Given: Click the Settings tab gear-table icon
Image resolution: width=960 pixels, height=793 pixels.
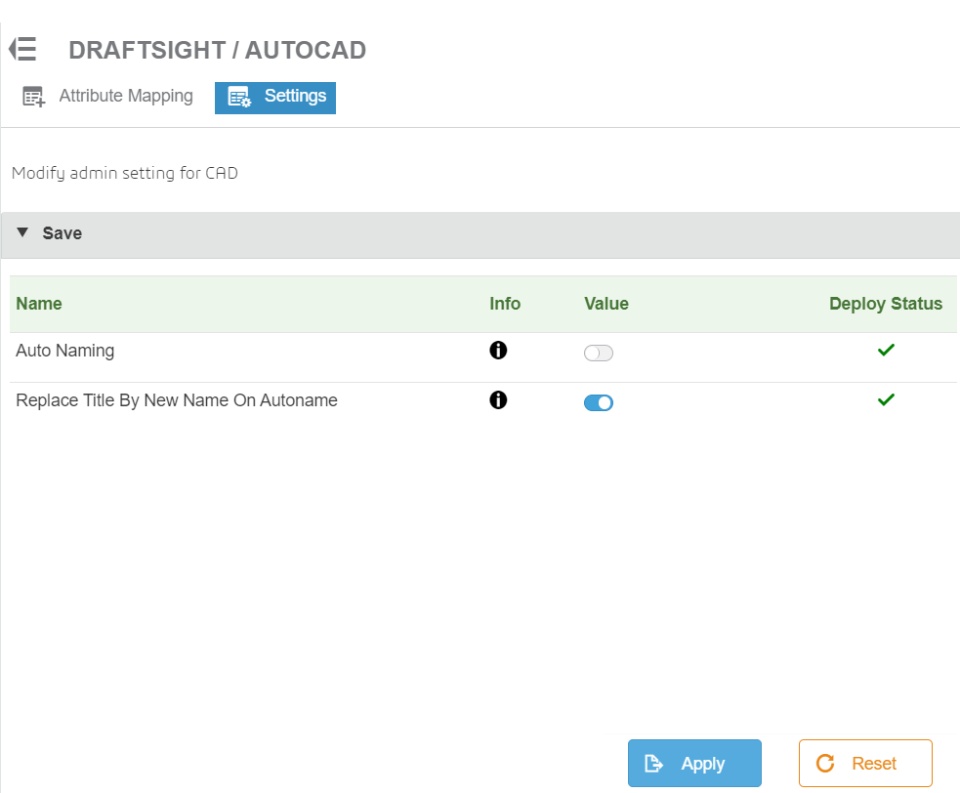Looking at the screenshot, I should [239, 97].
